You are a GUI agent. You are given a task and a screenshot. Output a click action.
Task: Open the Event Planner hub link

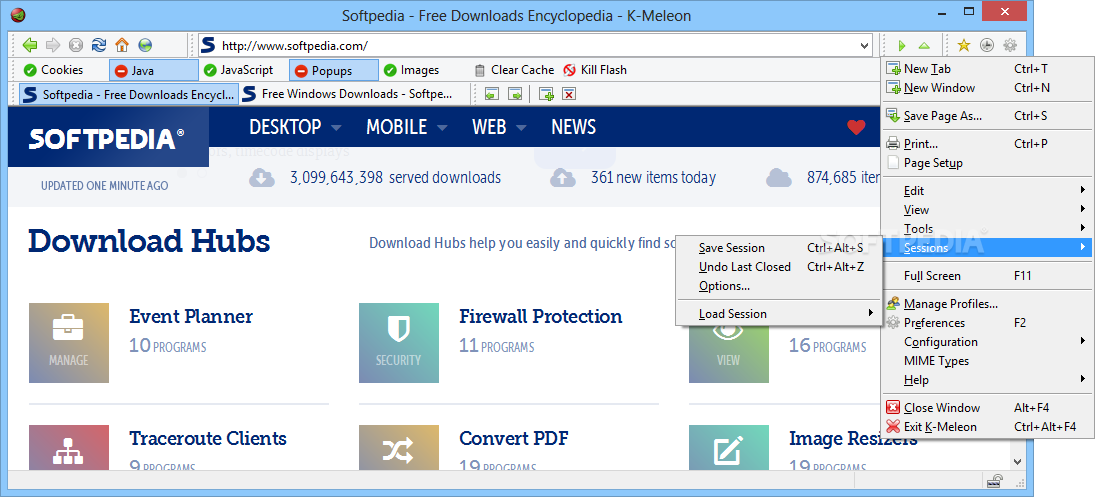[x=191, y=316]
